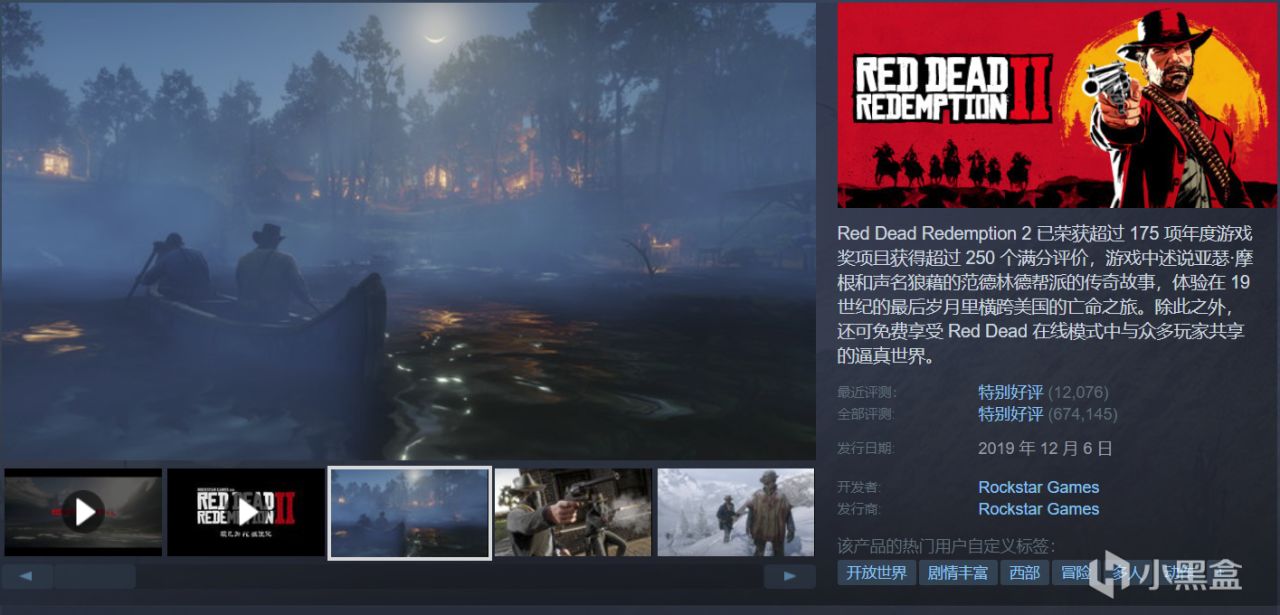Select the 西部 tag
The width and height of the screenshot is (1280, 615).
(1025, 573)
